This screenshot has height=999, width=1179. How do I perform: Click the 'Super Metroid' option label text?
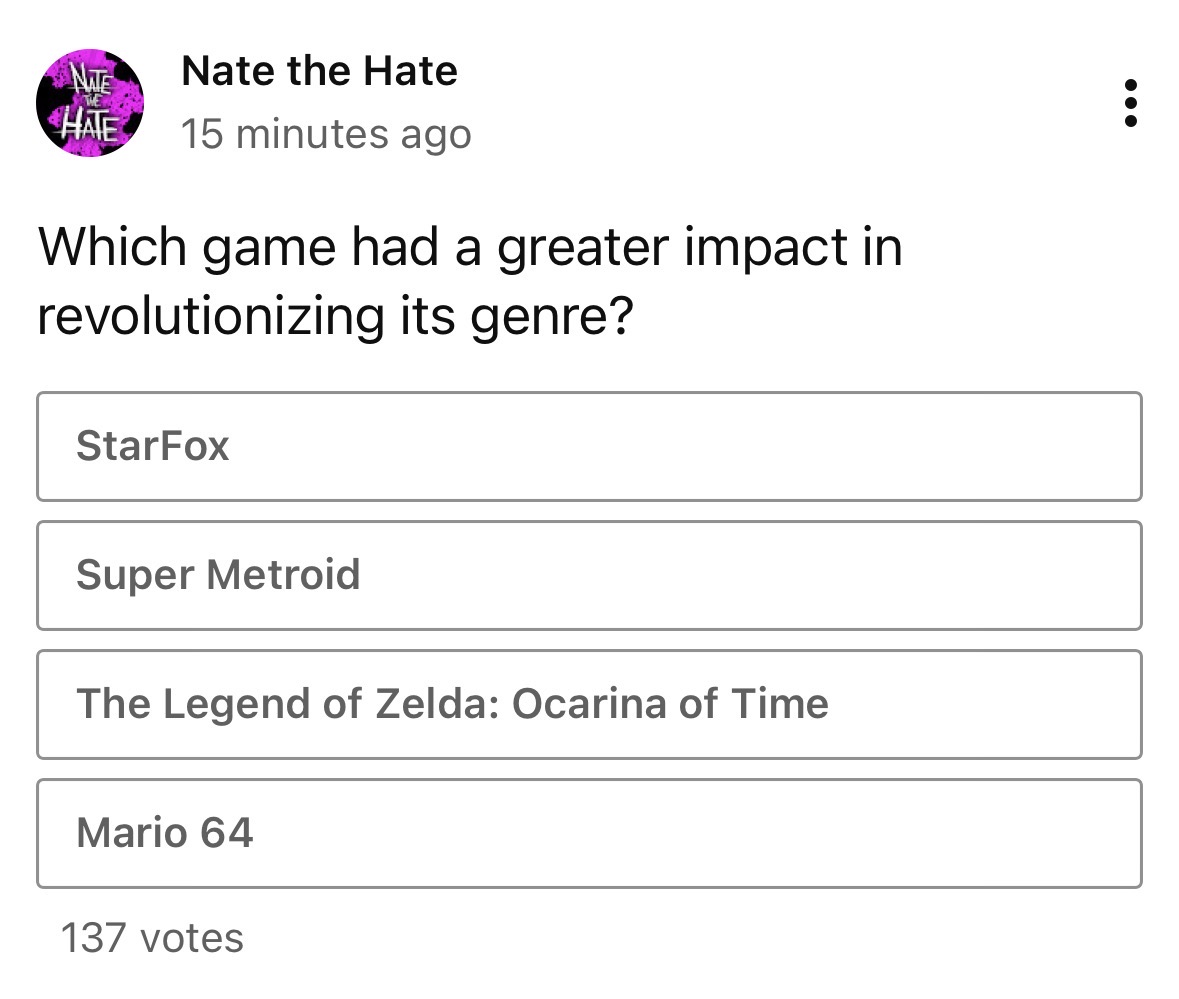(218, 575)
